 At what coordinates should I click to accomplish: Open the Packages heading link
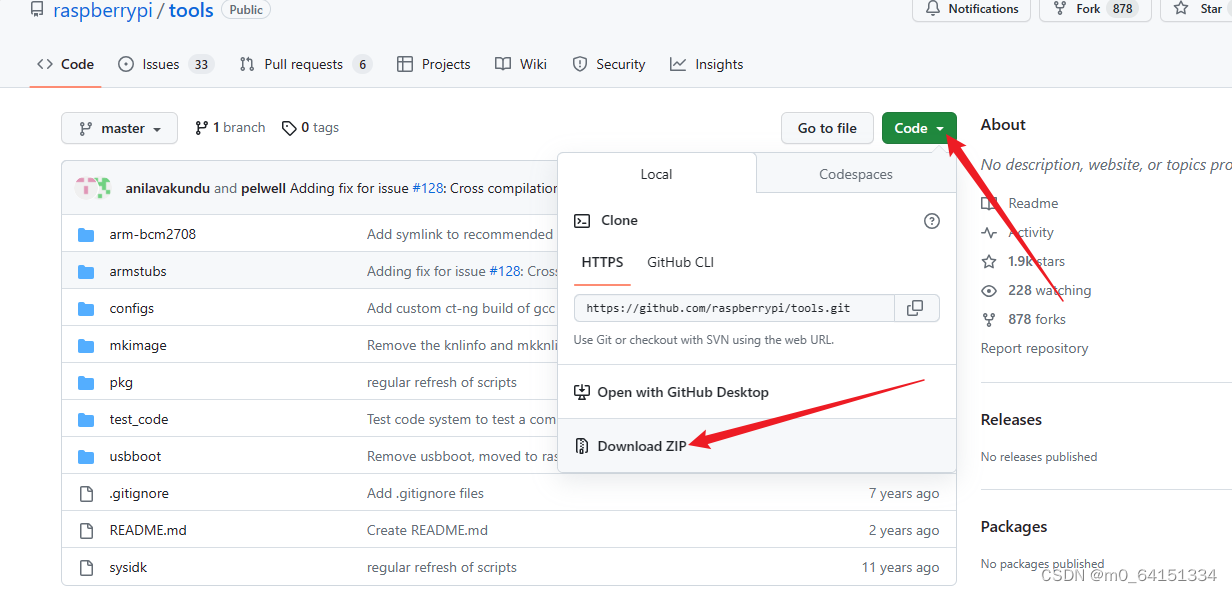coord(1014,527)
